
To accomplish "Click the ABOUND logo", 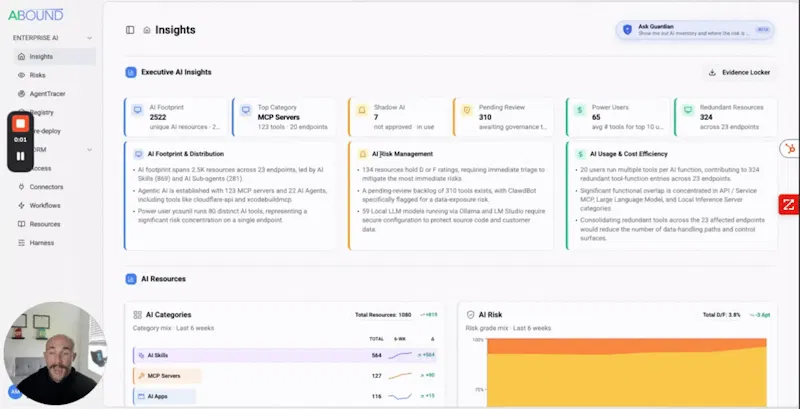I will 36,15.
